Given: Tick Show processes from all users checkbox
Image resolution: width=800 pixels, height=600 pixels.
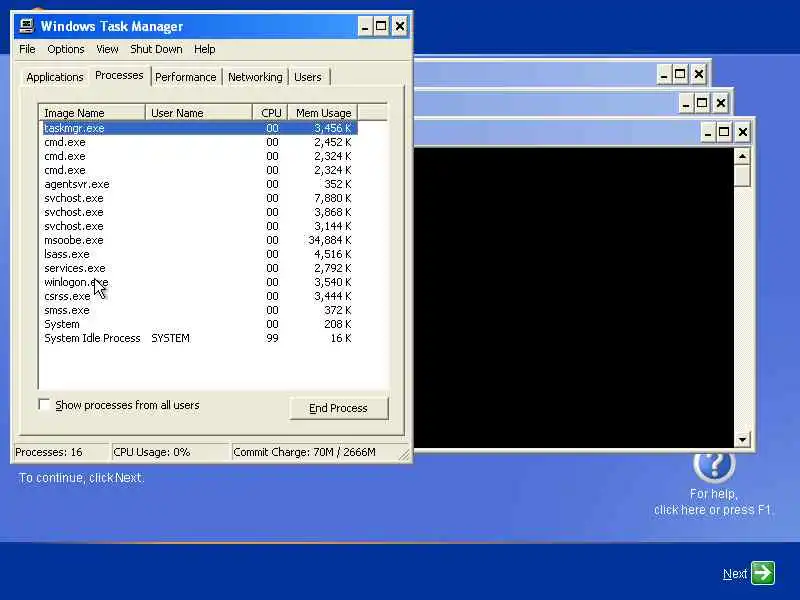Looking at the screenshot, I should pyautogui.click(x=44, y=405).
